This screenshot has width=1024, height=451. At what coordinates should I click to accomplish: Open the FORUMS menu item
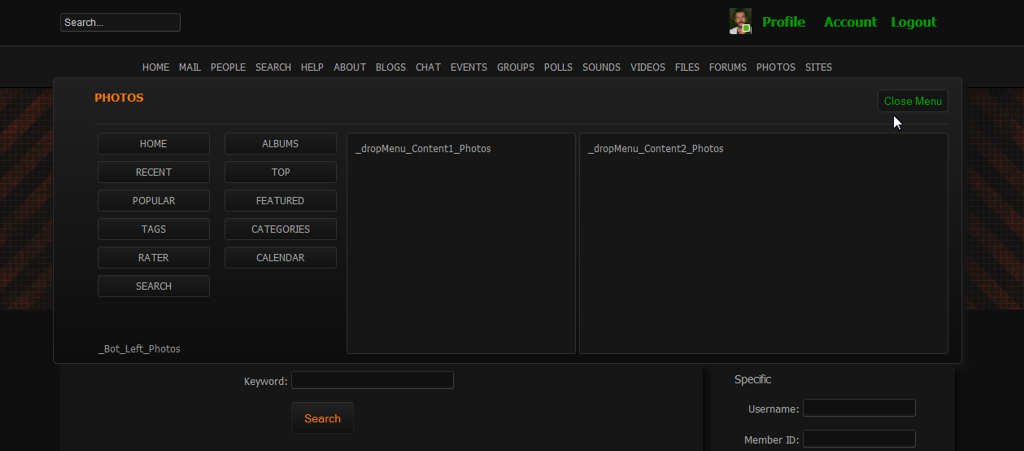coord(727,68)
